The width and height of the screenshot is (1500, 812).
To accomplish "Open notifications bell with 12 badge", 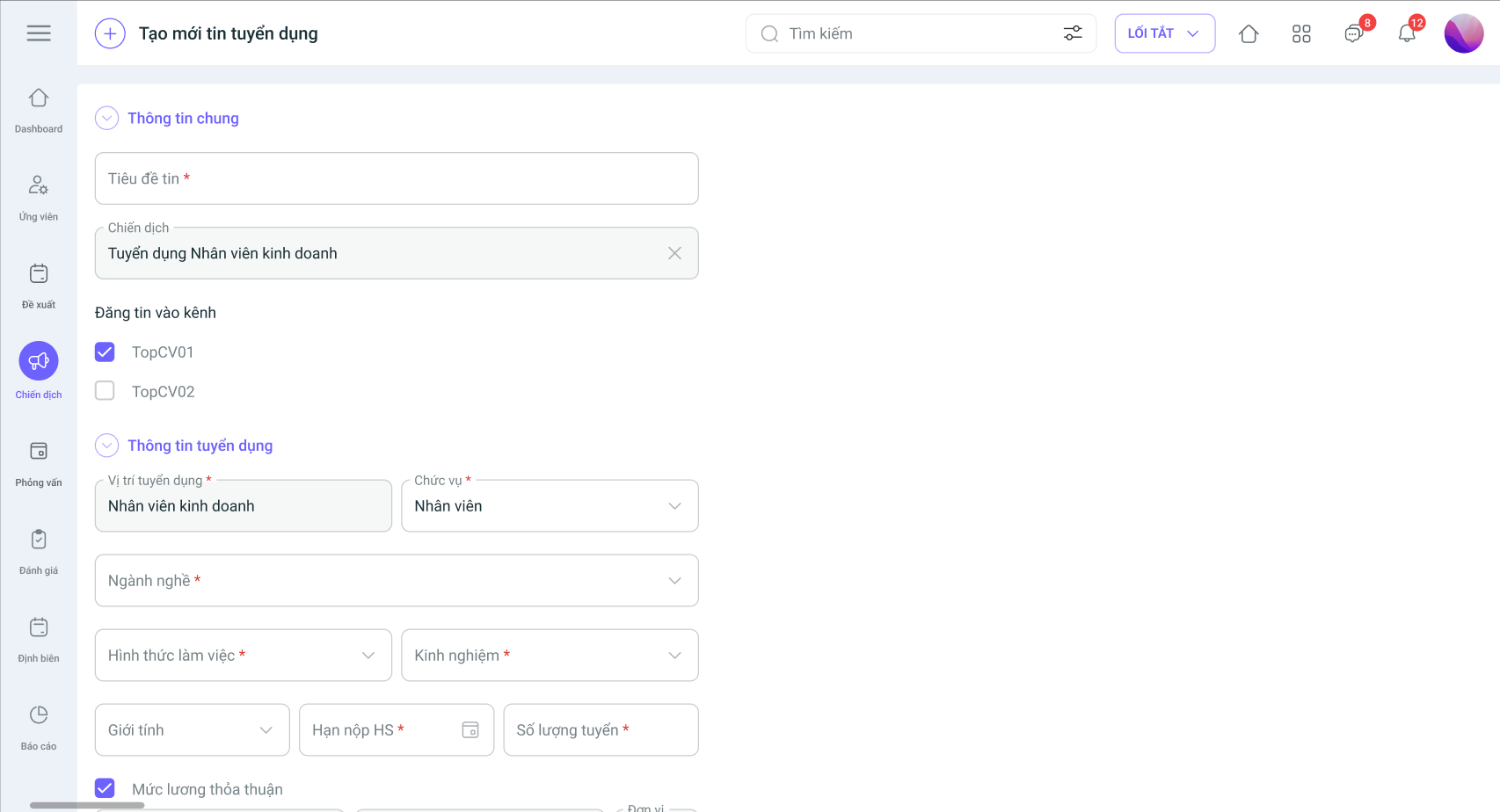I will click(1407, 33).
